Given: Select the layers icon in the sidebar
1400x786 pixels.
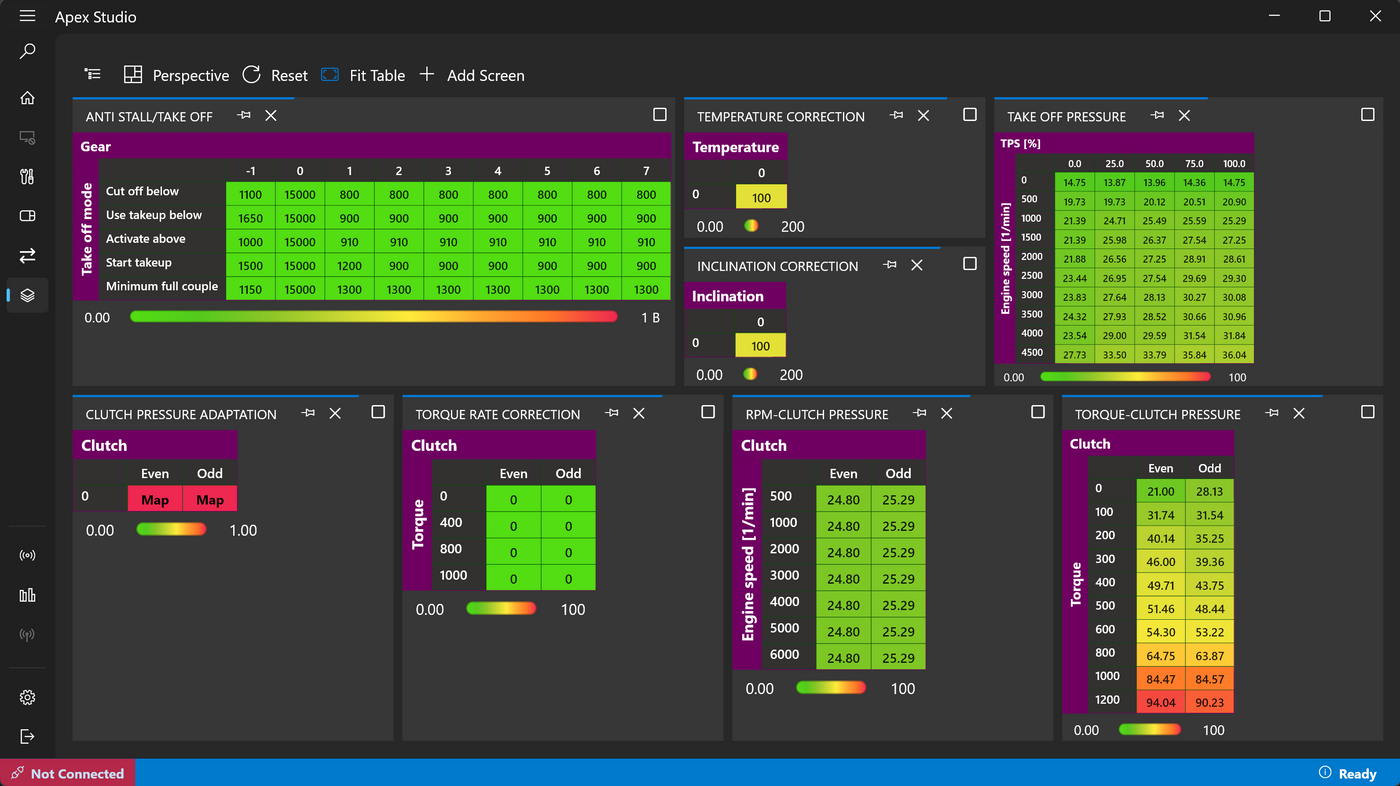Looking at the screenshot, I should [27, 295].
